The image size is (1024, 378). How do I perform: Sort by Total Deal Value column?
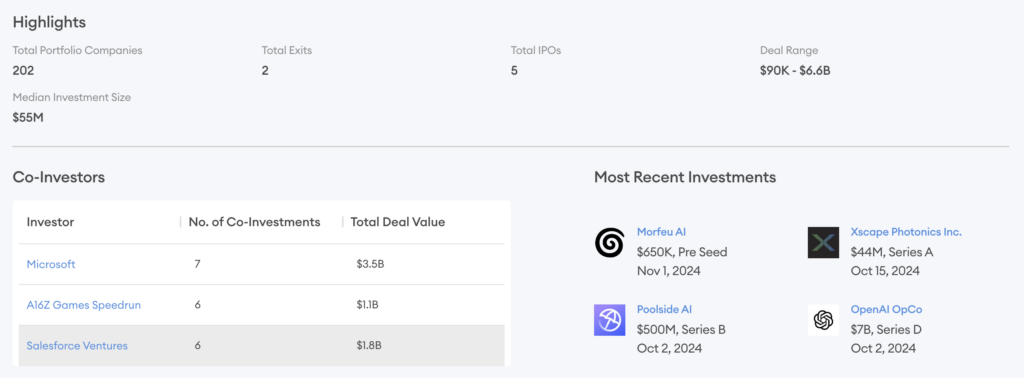click(x=398, y=222)
